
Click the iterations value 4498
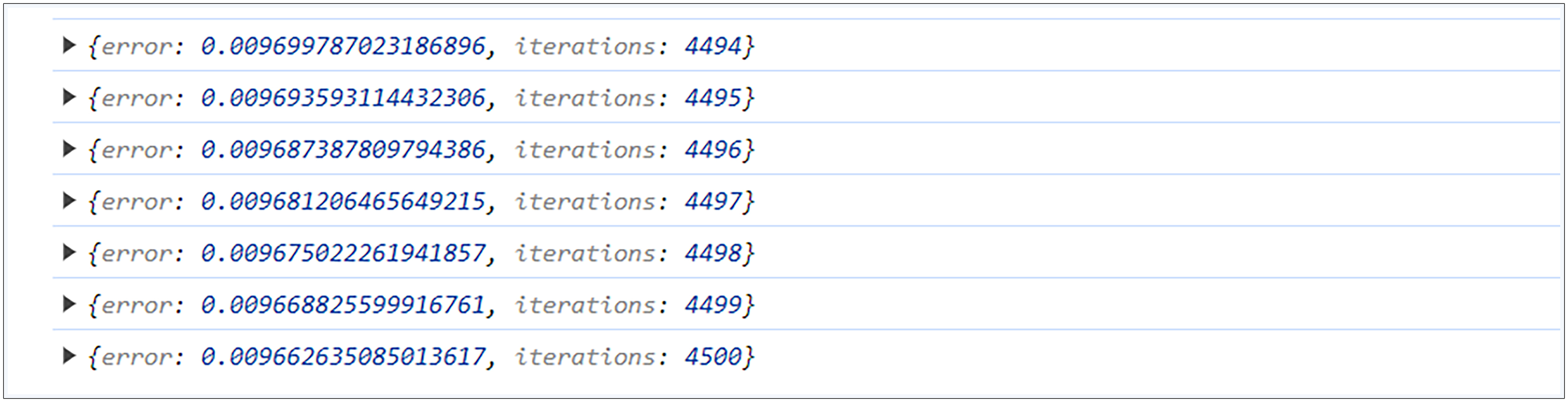click(x=713, y=253)
